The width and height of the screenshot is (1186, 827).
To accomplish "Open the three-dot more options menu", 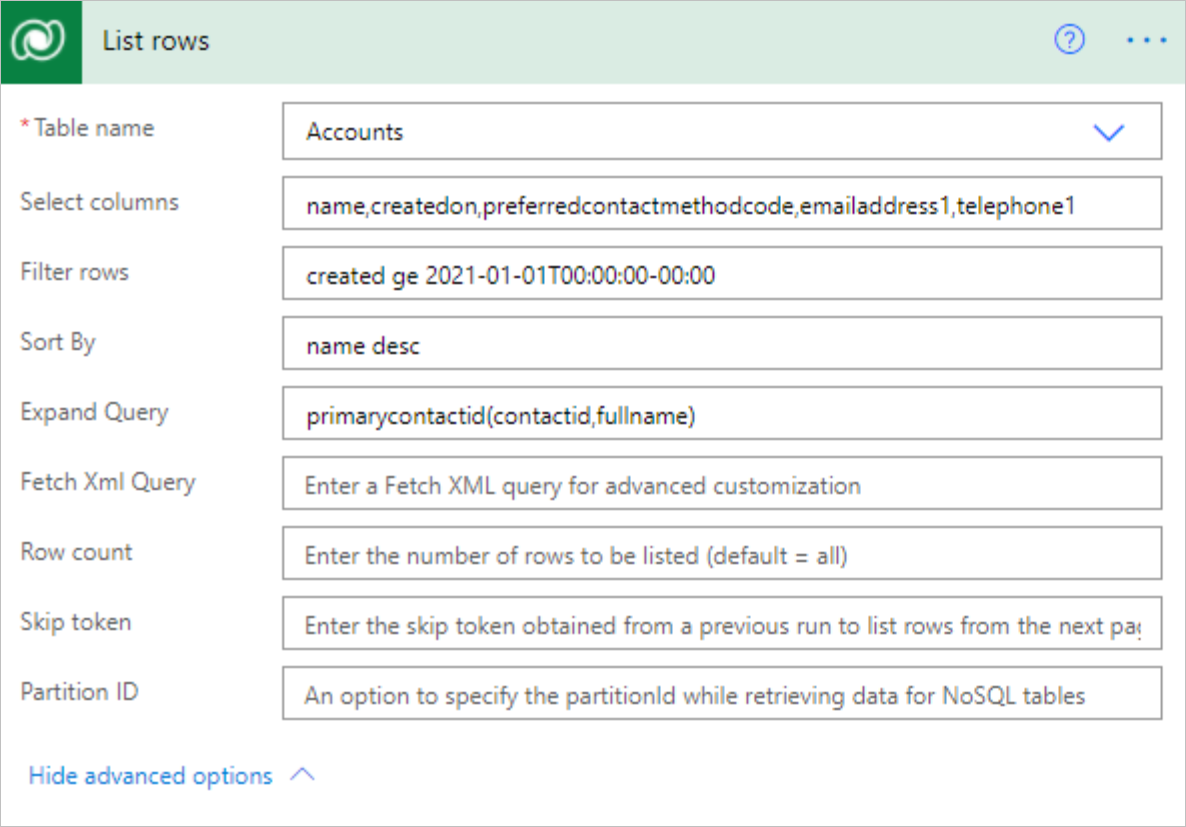I will pos(1146,40).
